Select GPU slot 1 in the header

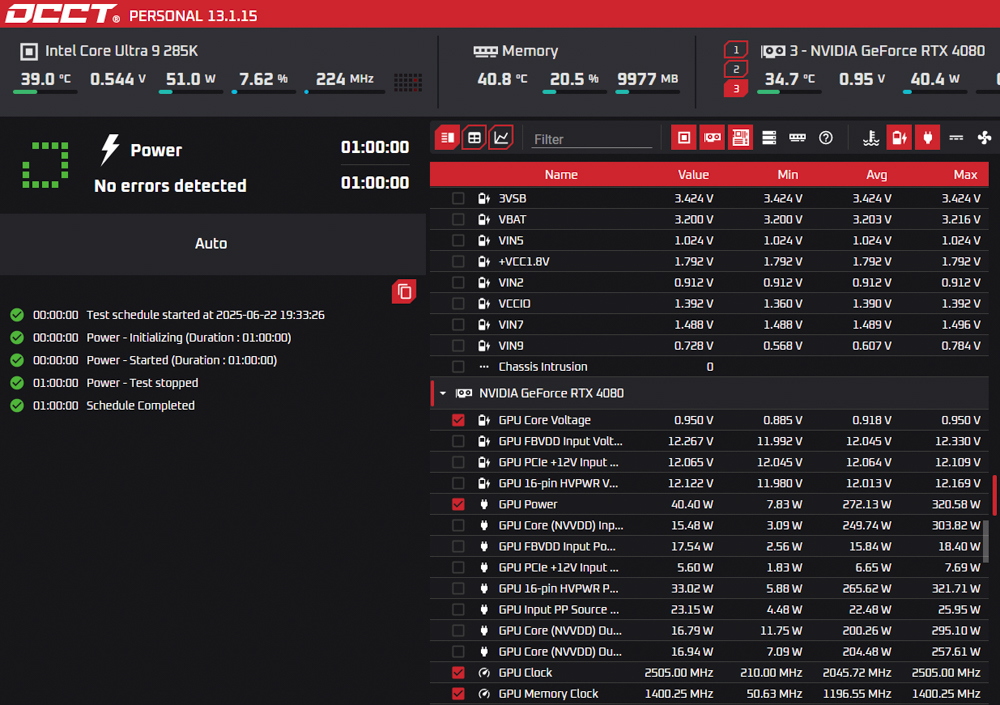(x=736, y=49)
